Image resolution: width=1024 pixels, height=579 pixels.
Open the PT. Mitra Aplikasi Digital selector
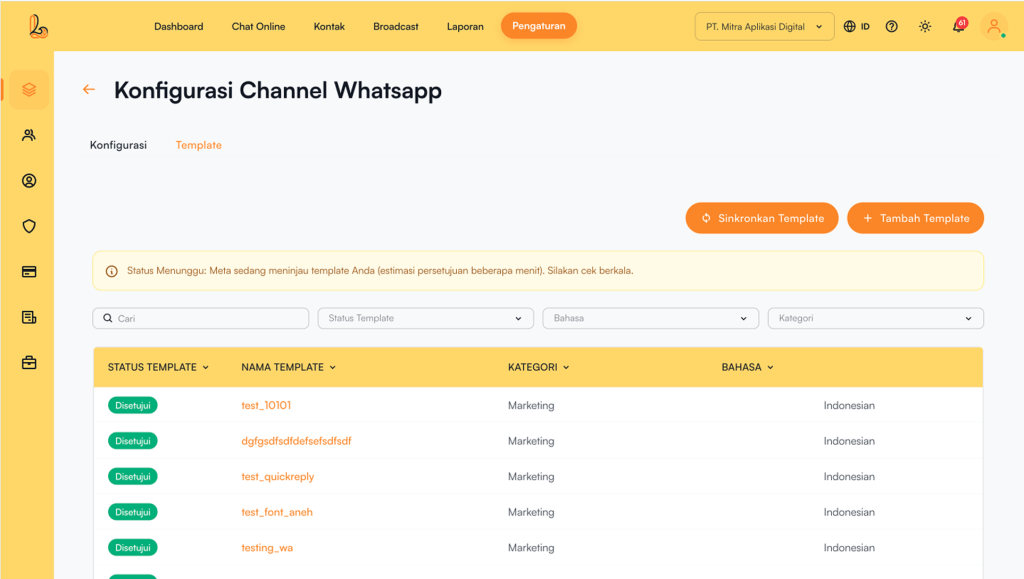click(x=764, y=27)
